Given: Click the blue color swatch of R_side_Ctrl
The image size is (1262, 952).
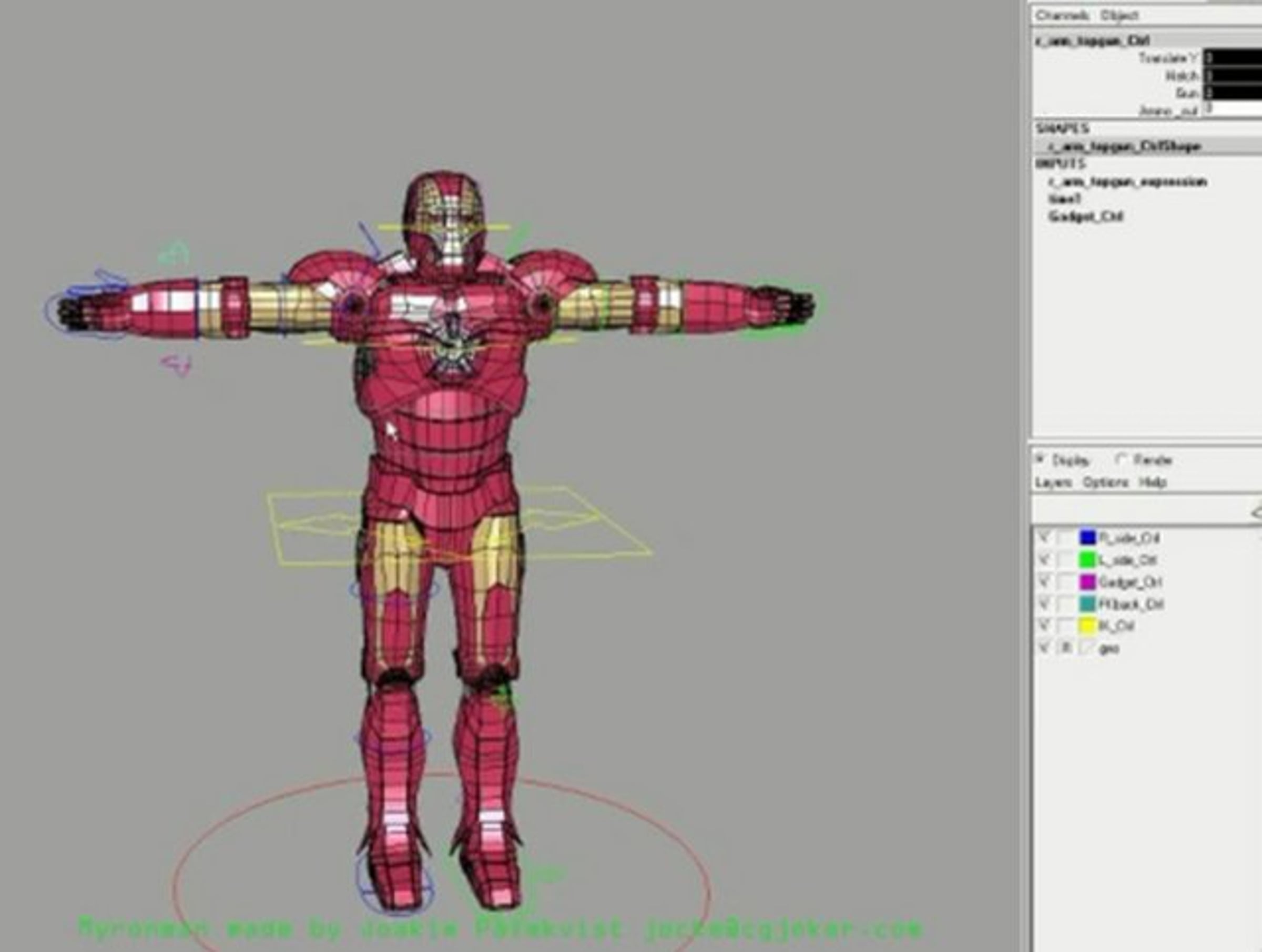Looking at the screenshot, I should 1087,538.
